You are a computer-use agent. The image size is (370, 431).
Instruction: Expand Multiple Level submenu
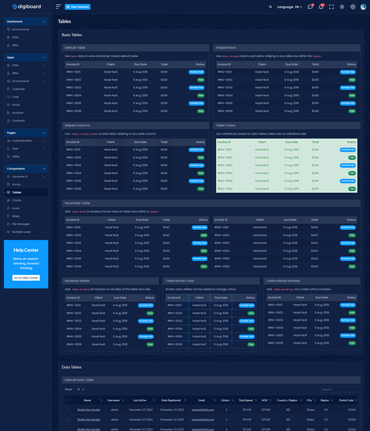(x=26, y=232)
